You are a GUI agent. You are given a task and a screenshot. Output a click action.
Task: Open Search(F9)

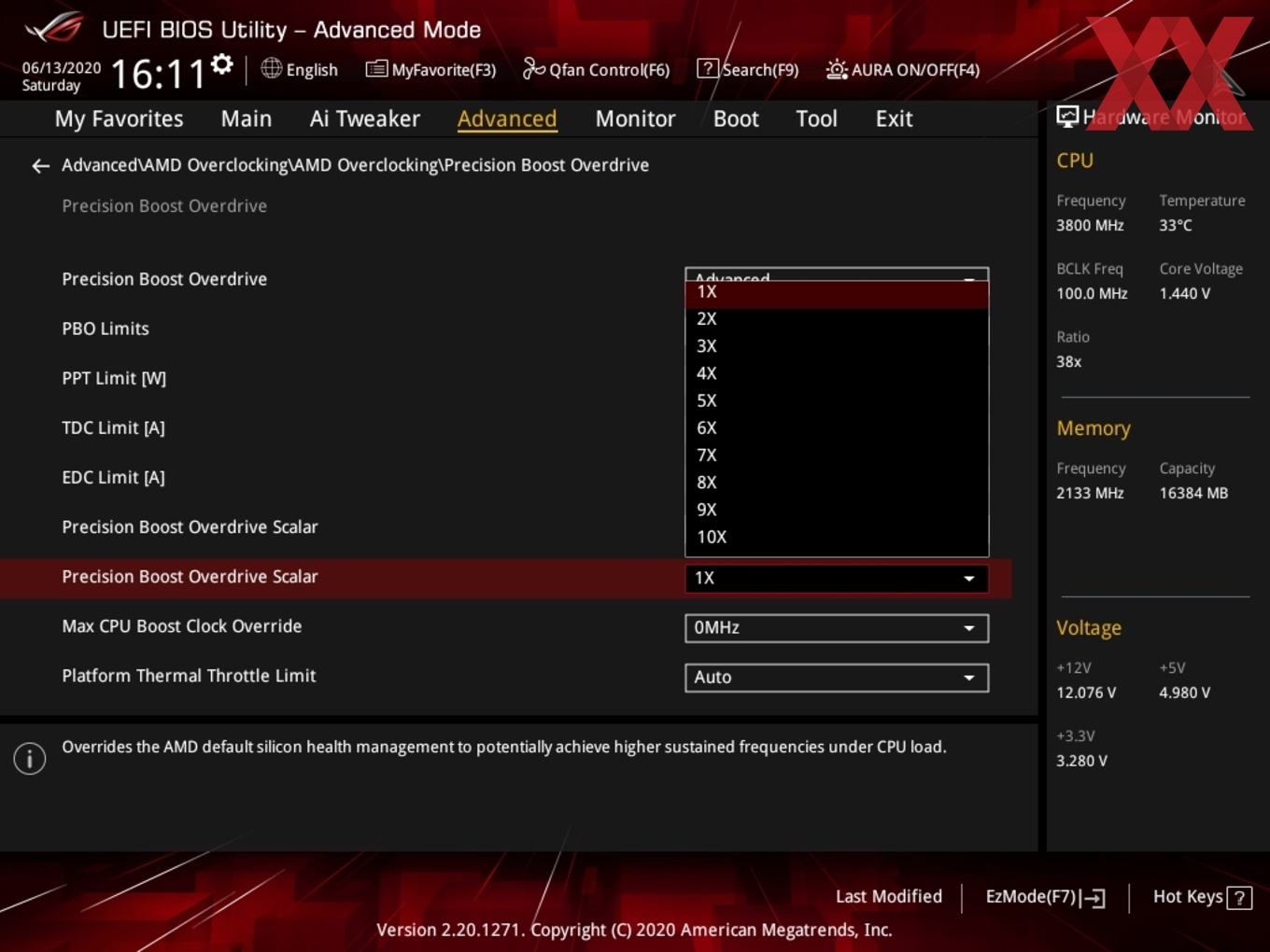pos(748,70)
